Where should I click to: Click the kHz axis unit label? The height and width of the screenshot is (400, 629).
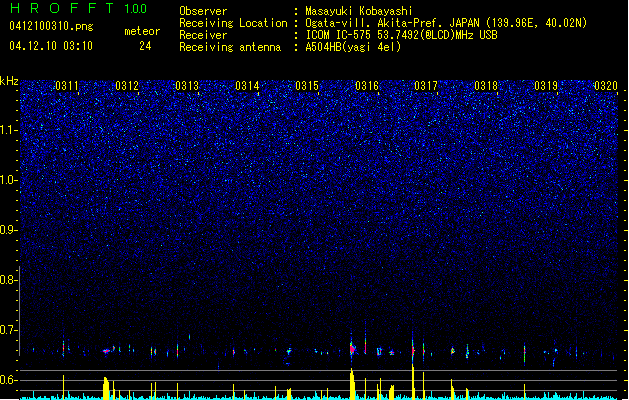(x=9, y=81)
